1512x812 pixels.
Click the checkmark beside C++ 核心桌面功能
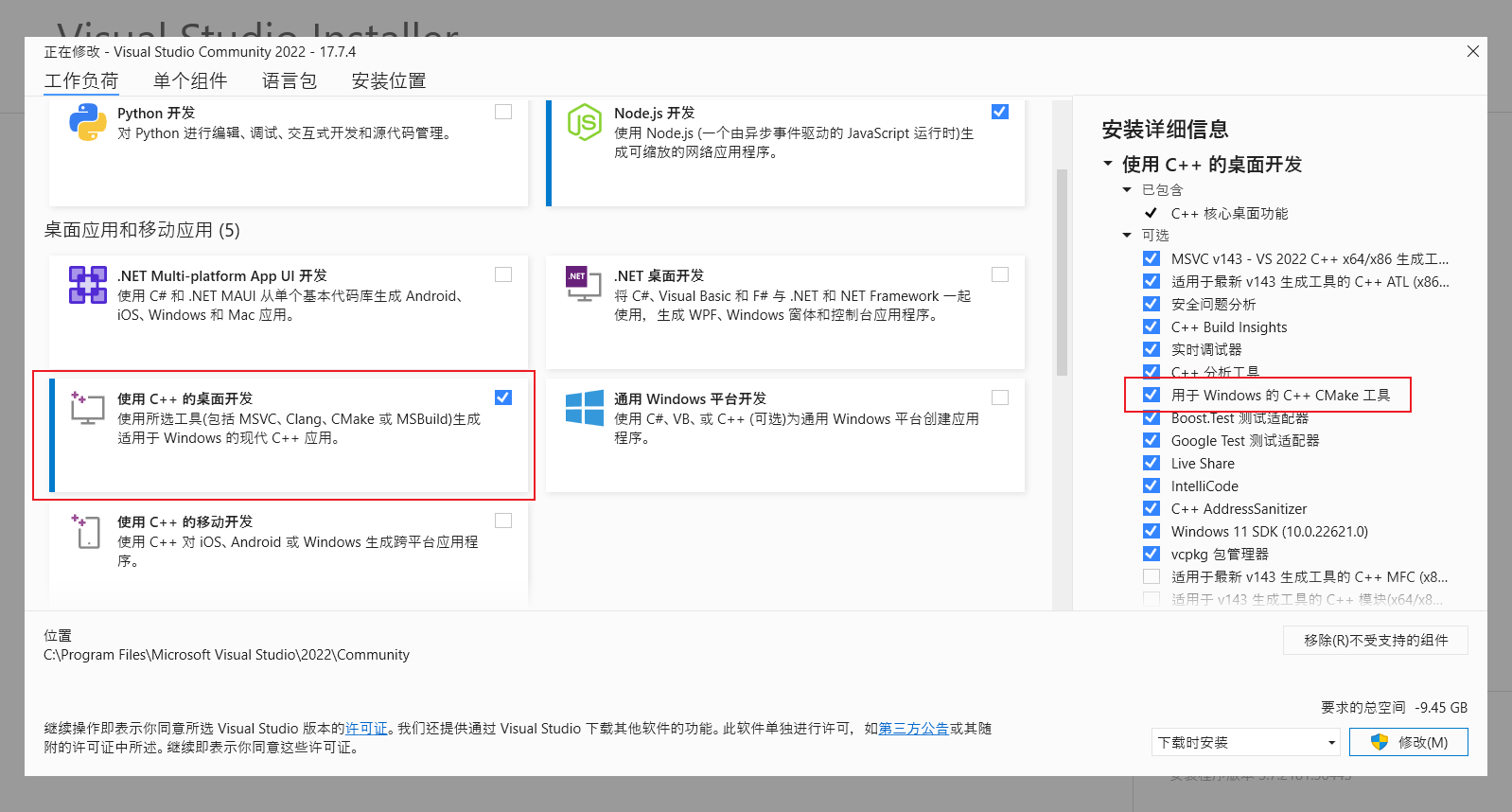1151,213
